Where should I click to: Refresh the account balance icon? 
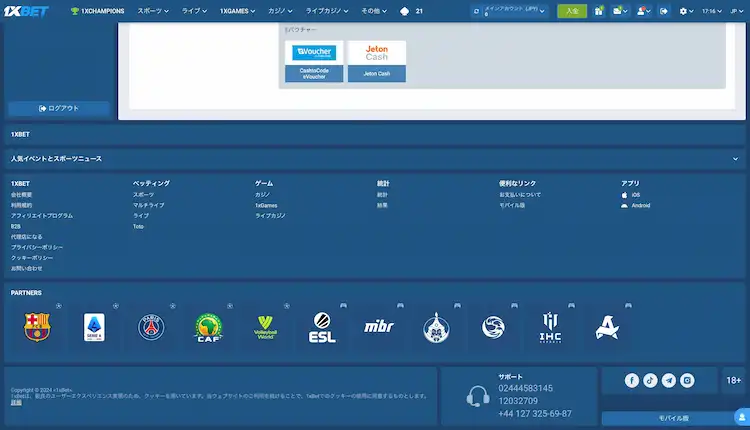point(476,11)
